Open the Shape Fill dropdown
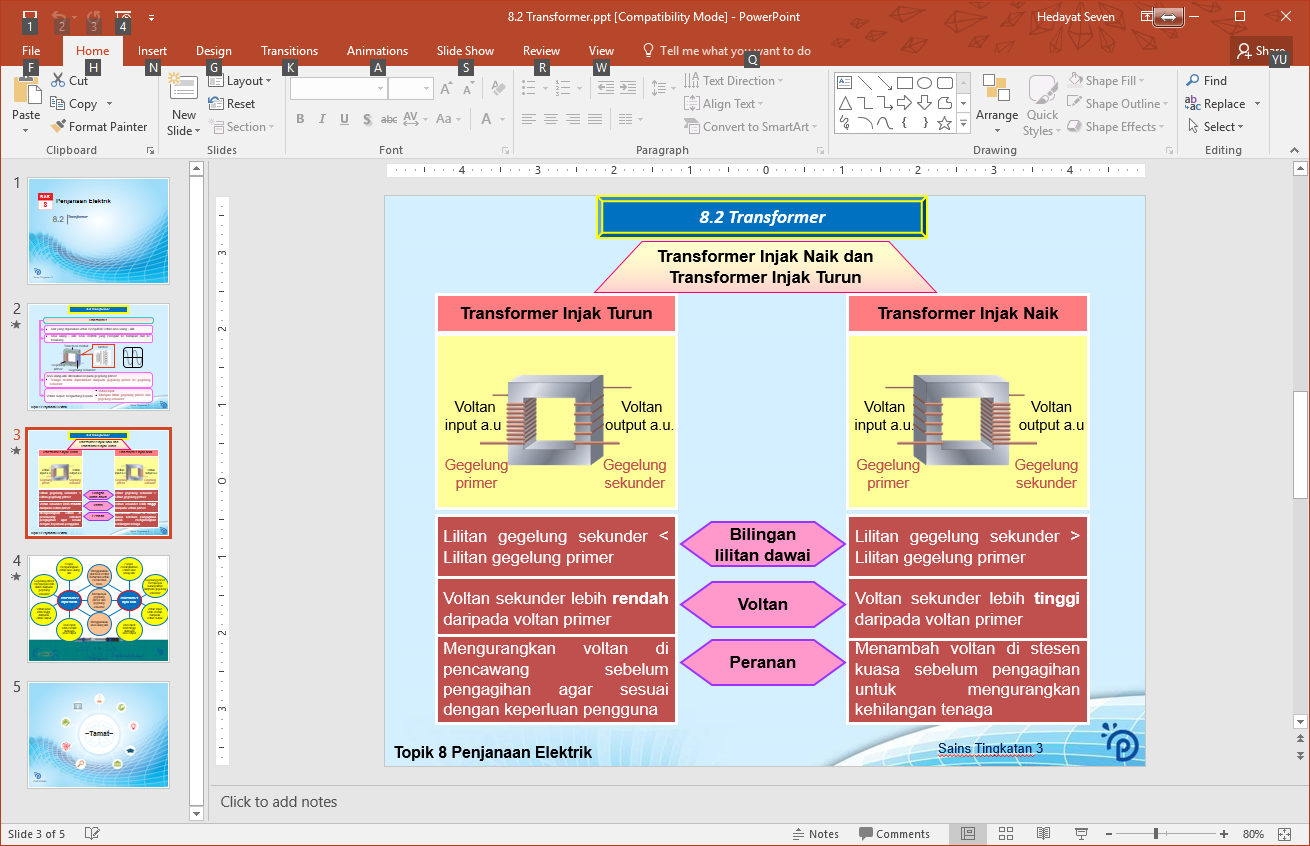This screenshot has height=846, width=1310. 1107,81
